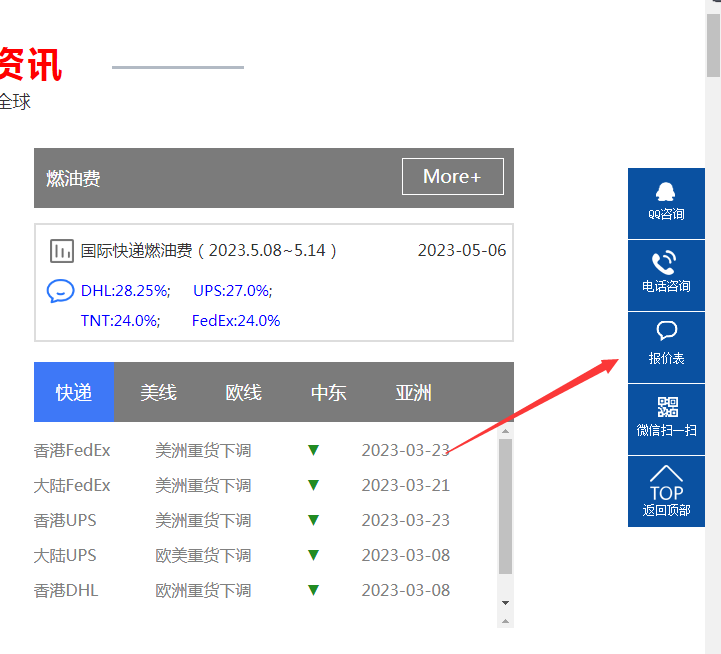This screenshot has width=721, height=654.
Task: Click TOP 返回顶部 arrow icon
Action: point(666,475)
